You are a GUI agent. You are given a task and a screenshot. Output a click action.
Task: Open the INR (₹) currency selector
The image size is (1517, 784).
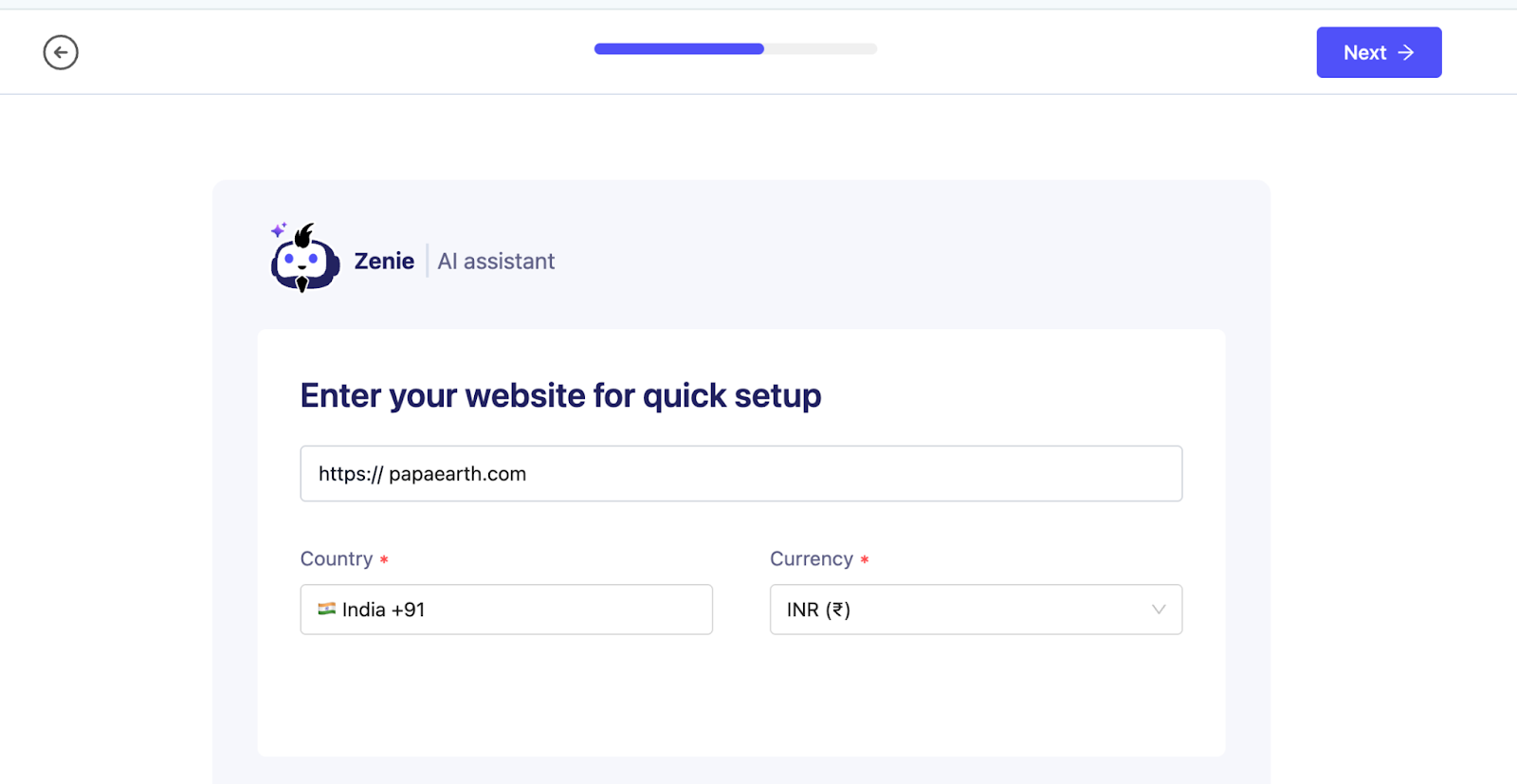pos(958,610)
